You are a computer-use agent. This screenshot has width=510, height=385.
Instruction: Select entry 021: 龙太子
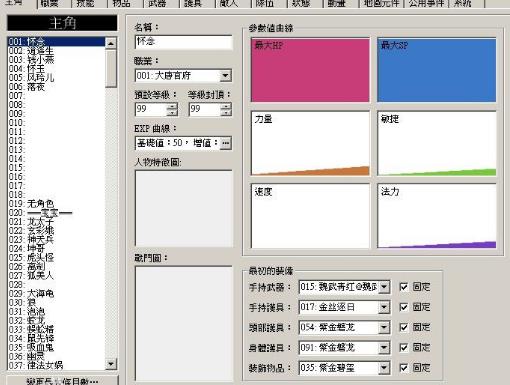[x=56, y=222]
